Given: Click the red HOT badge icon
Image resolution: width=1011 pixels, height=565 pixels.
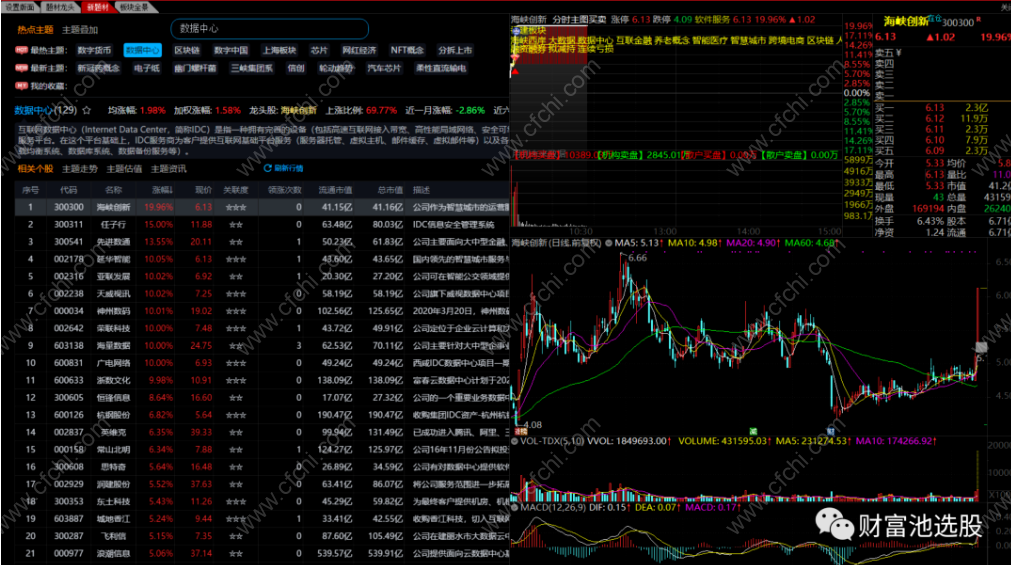Looking at the screenshot, I should (x=21, y=50).
